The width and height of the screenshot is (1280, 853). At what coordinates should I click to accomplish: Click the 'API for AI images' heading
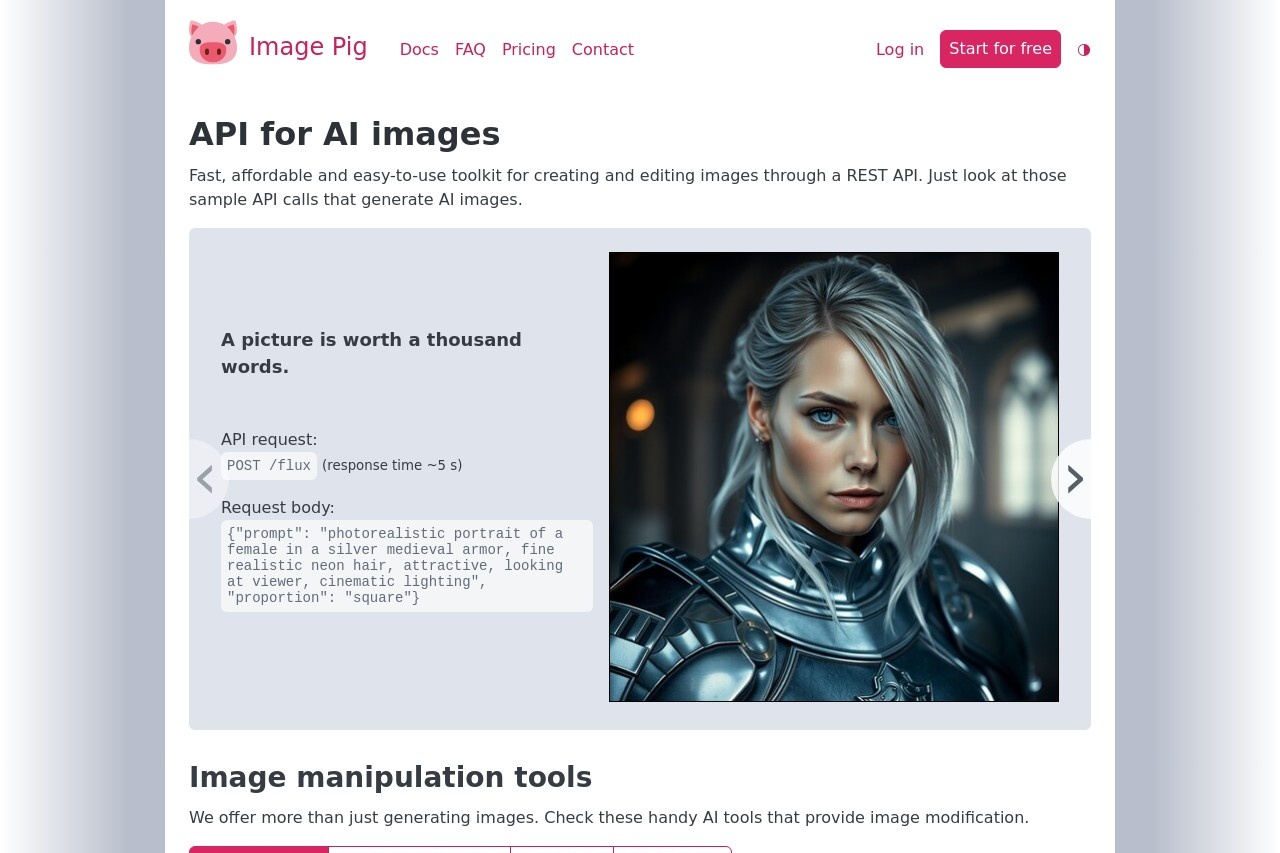[x=345, y=134]
